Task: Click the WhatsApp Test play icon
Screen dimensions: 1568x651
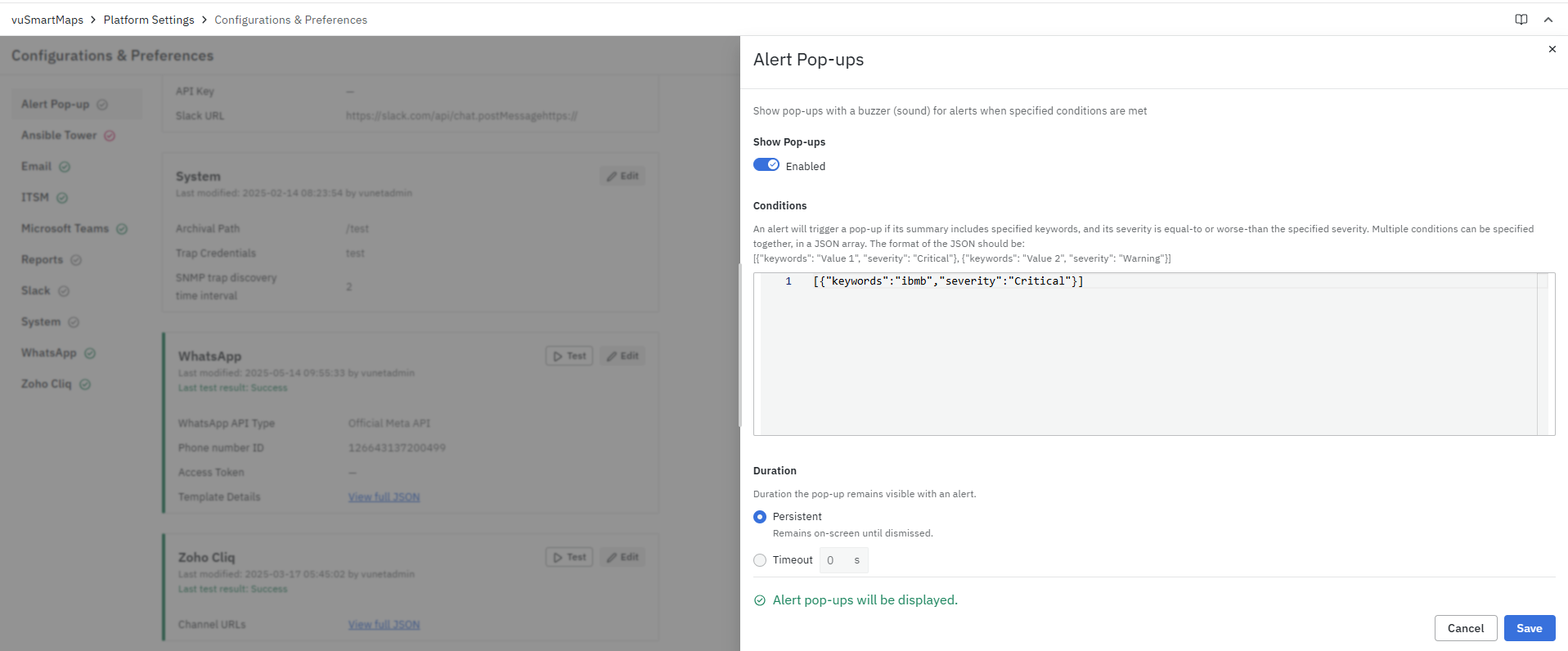Action: [558, 357]
